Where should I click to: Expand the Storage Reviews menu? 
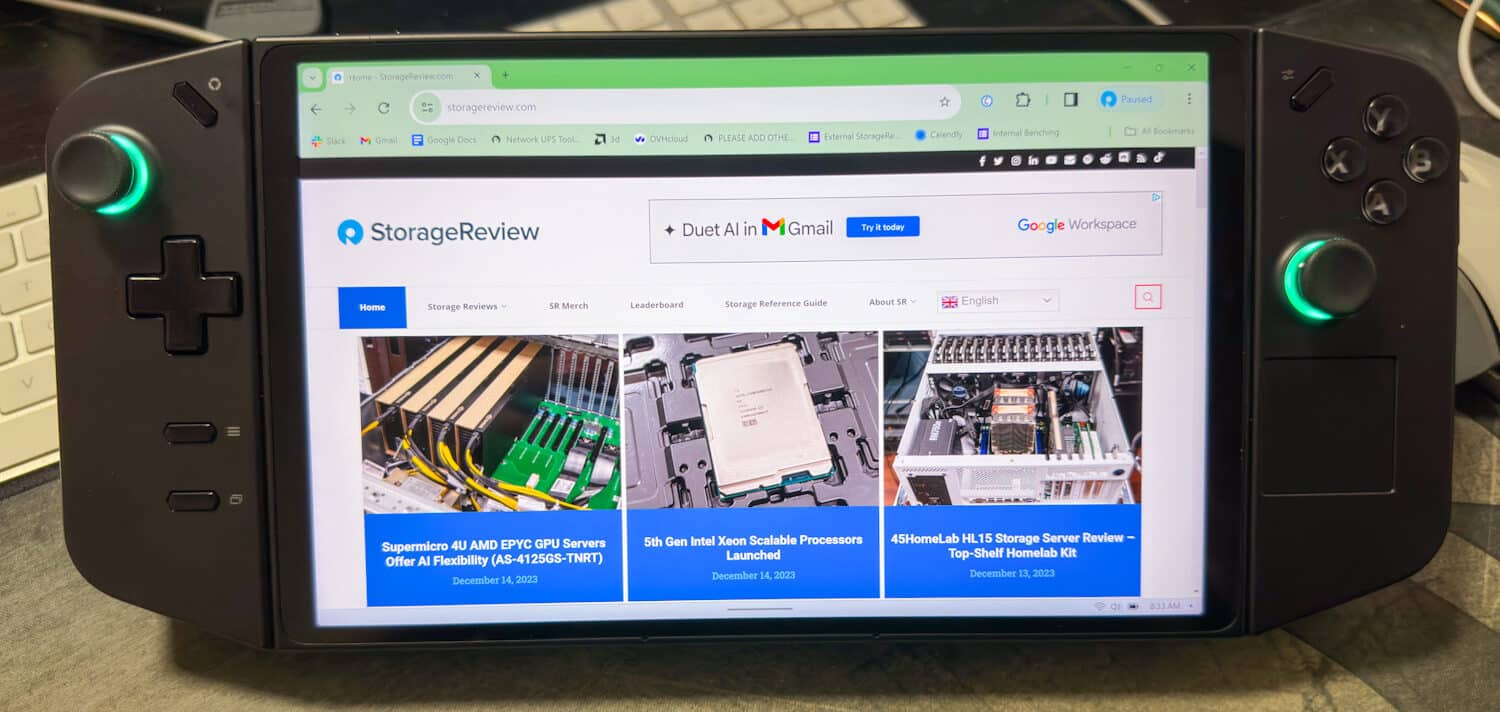(x=467, y=306)
